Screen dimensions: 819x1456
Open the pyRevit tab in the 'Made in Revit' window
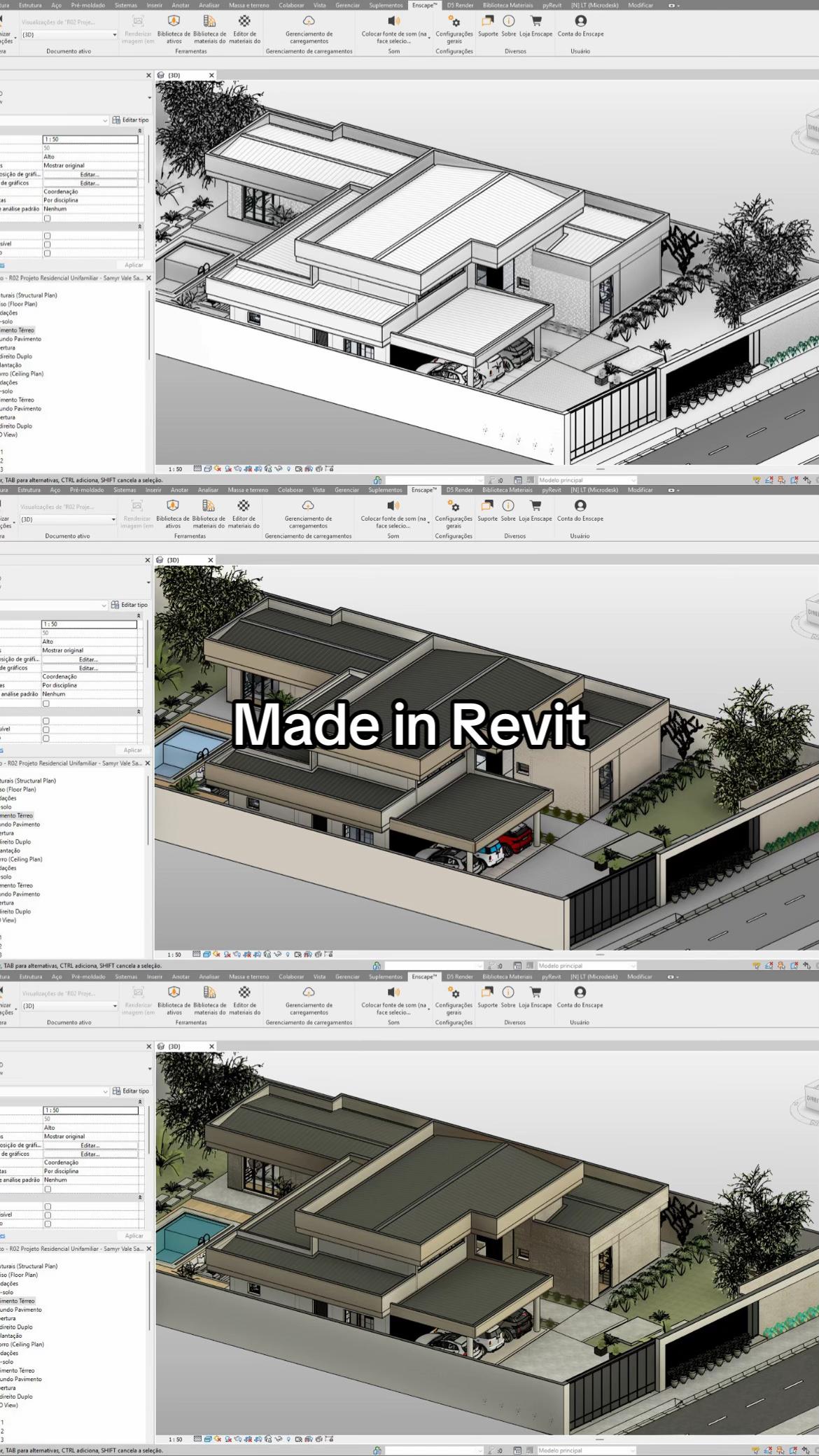pos(552,490)
